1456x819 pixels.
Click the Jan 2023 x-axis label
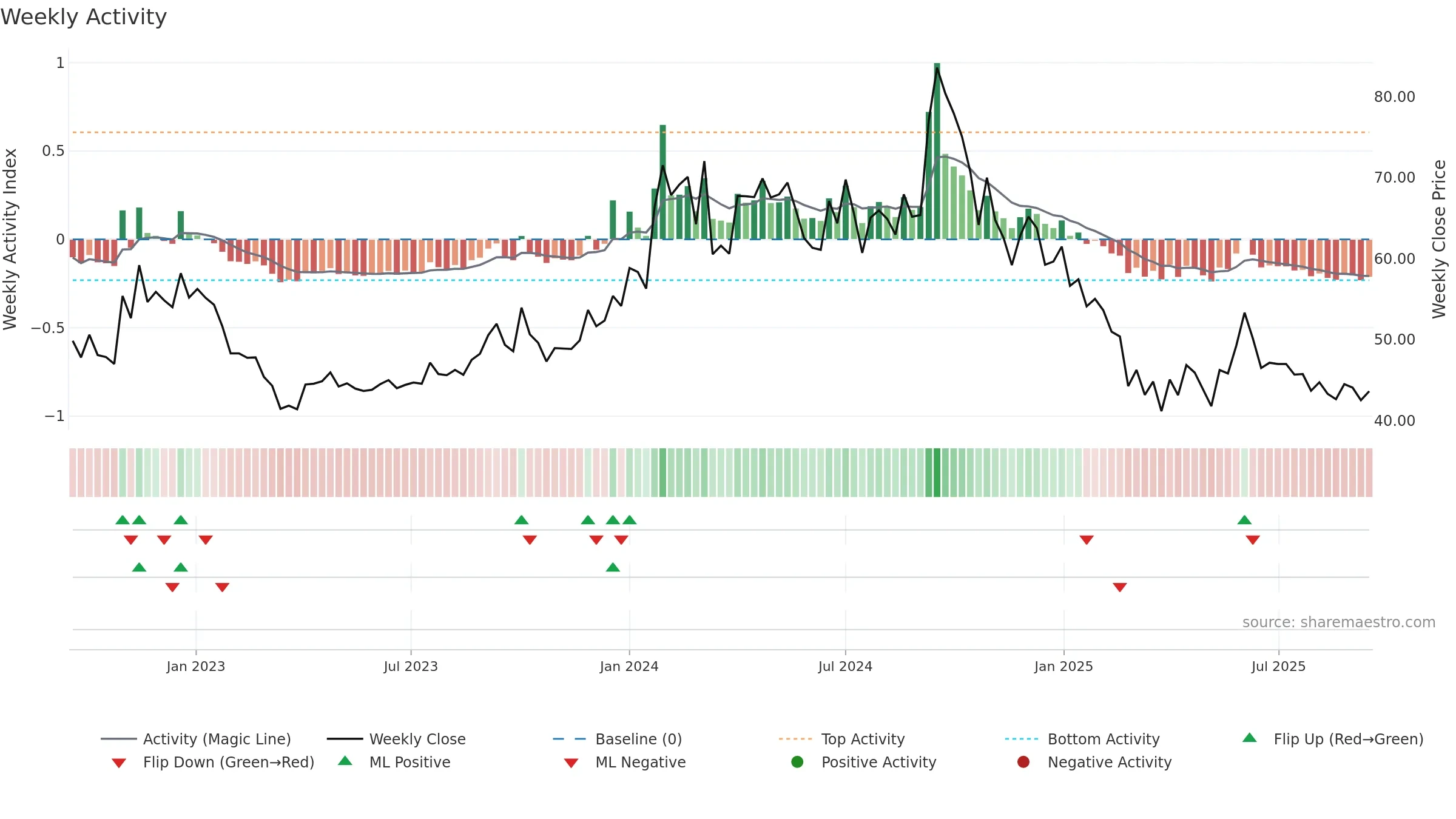(x=196, y=666)
